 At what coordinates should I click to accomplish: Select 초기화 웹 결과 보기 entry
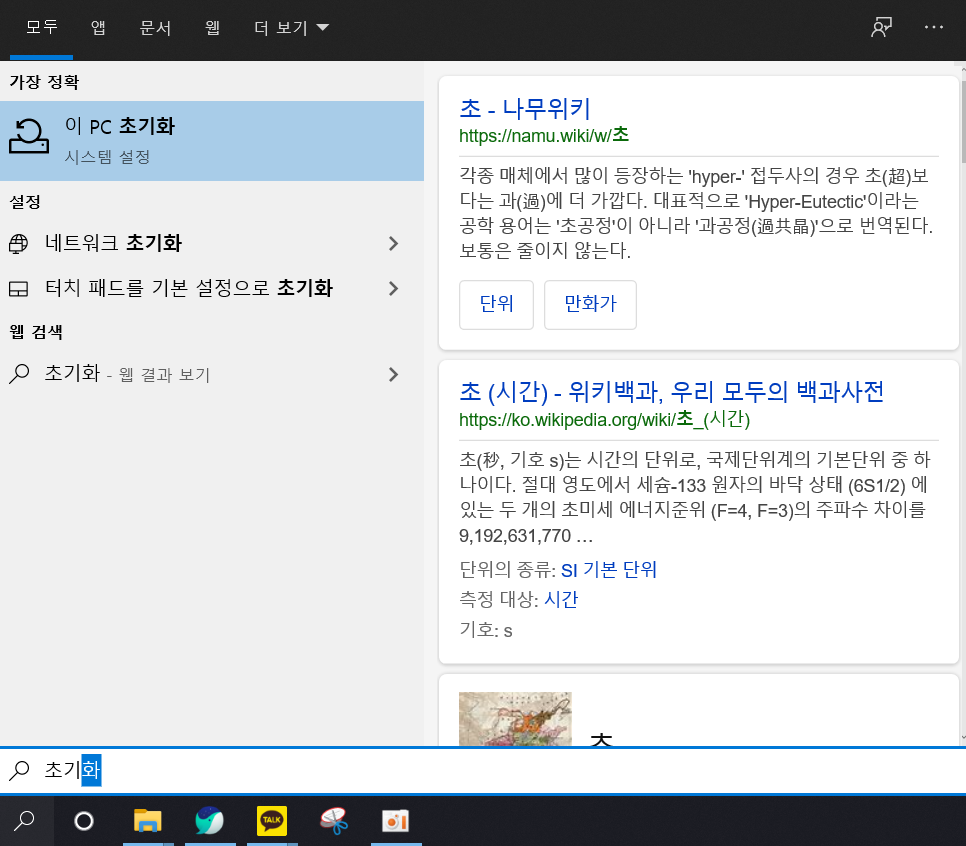click(x=212, y=374)
